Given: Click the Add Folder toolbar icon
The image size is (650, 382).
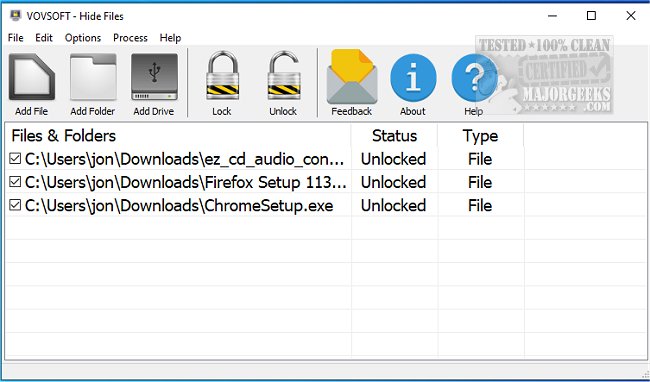Looking at the screenshot, I should [x=93, y=77].
